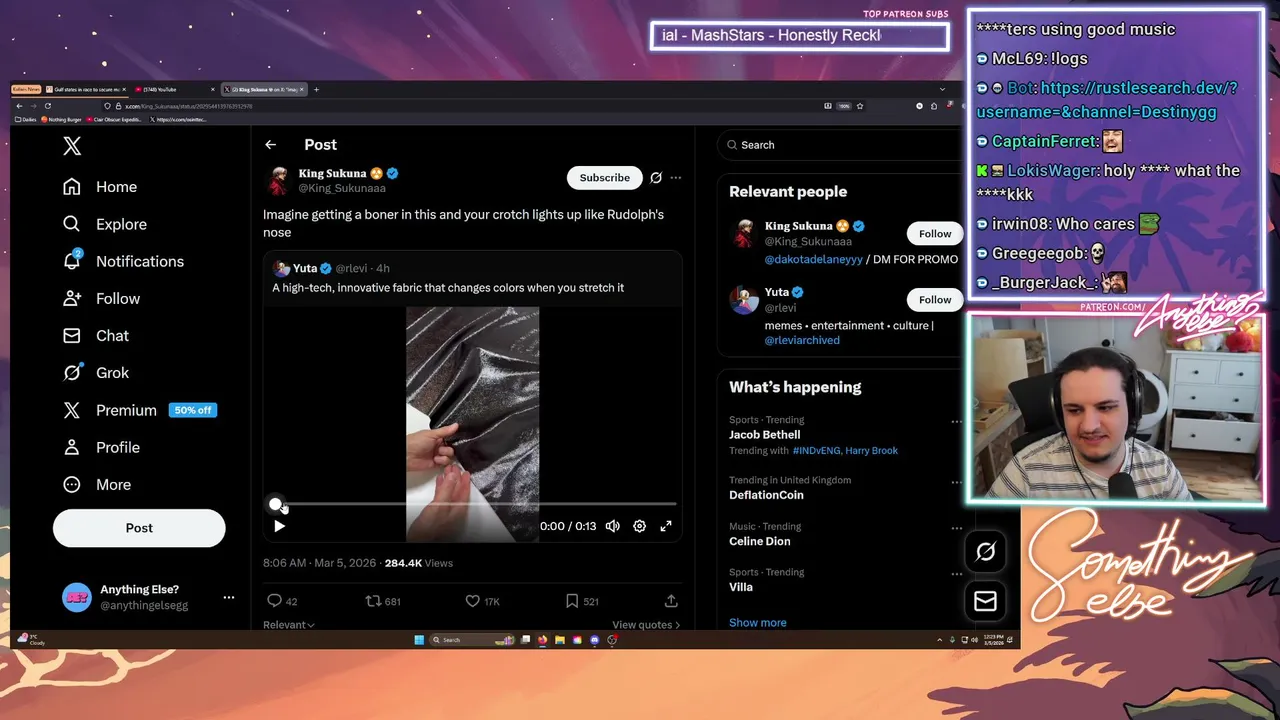The height and width of the screenshot is (720, 1280).
Task: Click the share icon on the post
Action: coord(671,601)
